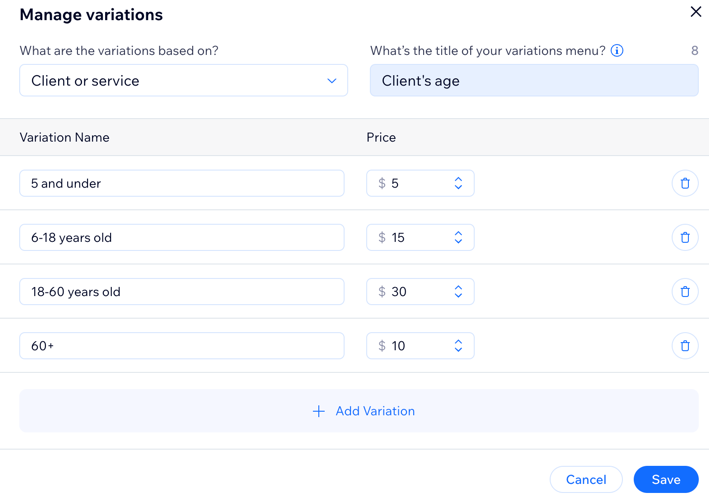Click the 'Variation Name' column header
The image size is (709, 500).
click(64, 137)
